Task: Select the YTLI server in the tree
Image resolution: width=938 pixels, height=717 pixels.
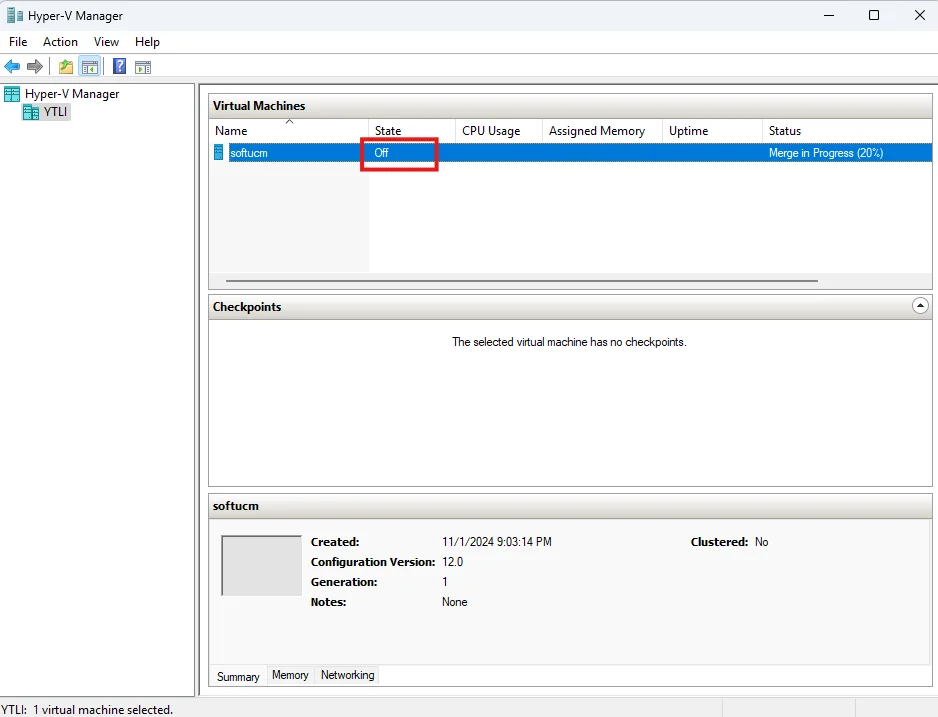Action: [x=55, y=112]
